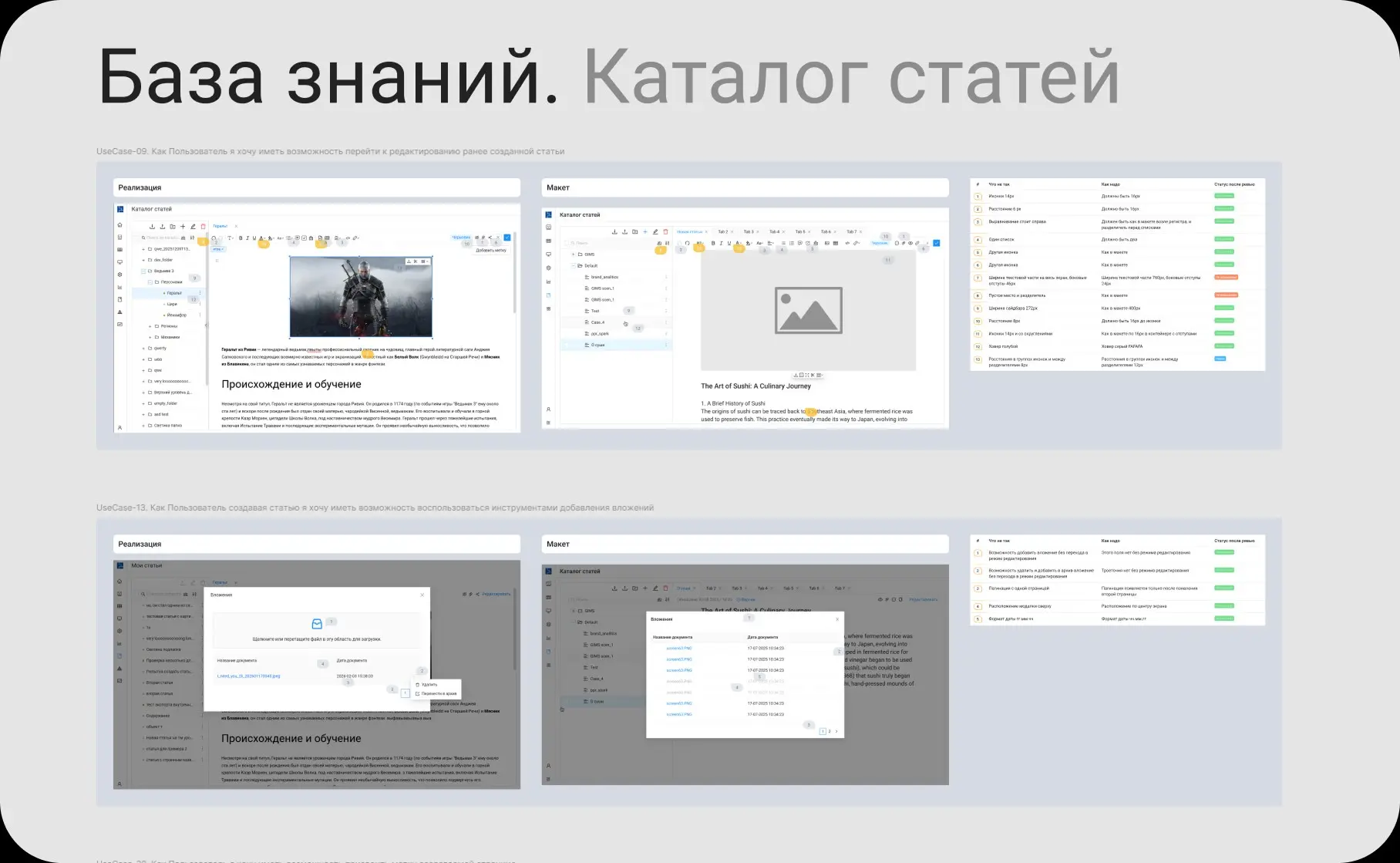Click download icon in UseCase-09 Реализация tree toolbar
1400x863 pixels.
pyautogui.click(x=152, y=227)
